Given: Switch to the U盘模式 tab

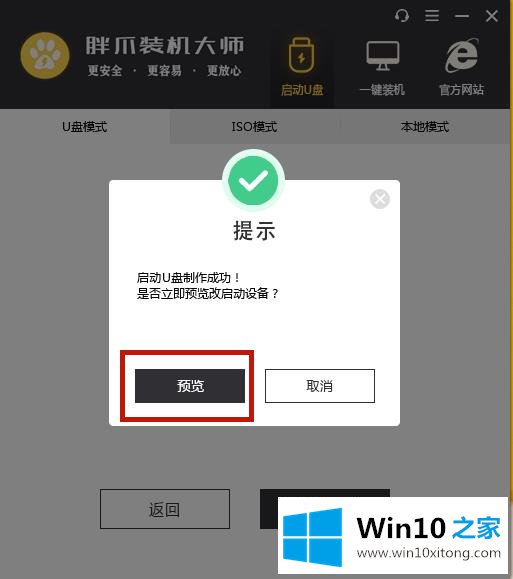Looking at the screenshot, I should 85,127.
